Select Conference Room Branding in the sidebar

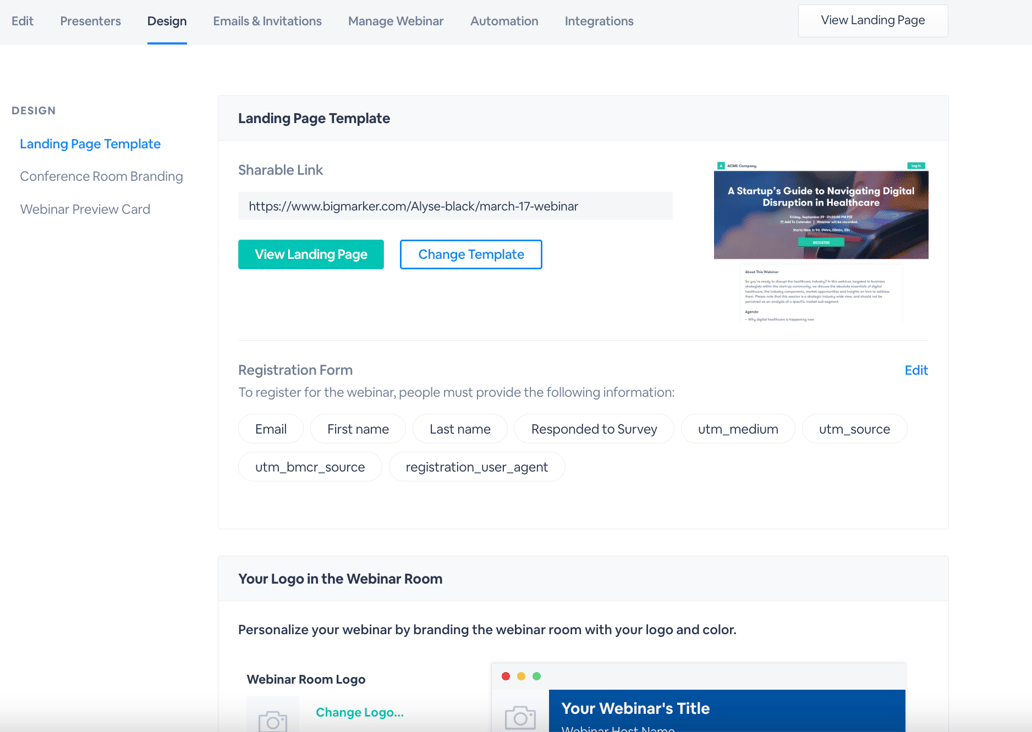point(101,176)
